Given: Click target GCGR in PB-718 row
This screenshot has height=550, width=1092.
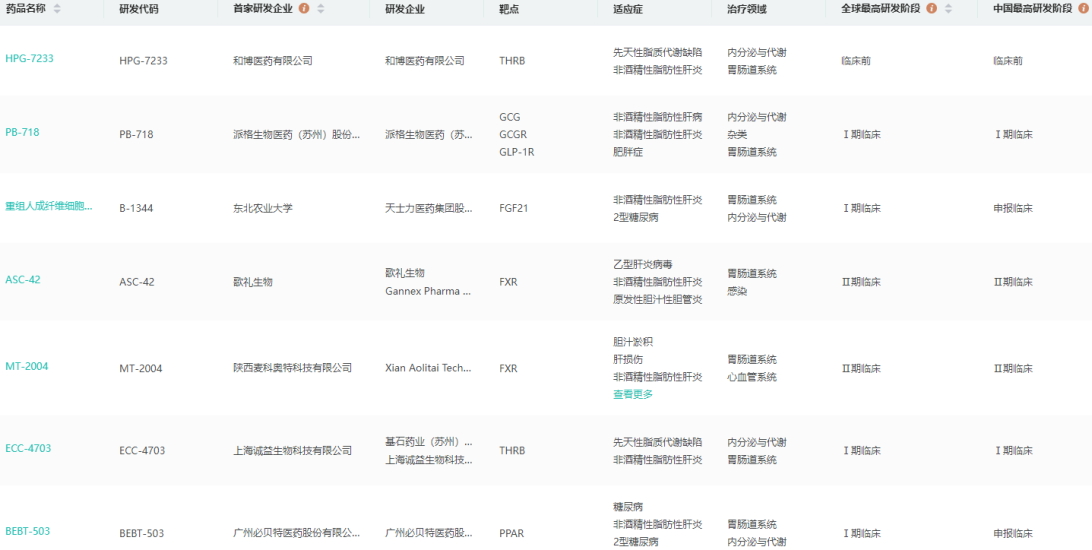Looking at the screenshot, I should point(513,134).
